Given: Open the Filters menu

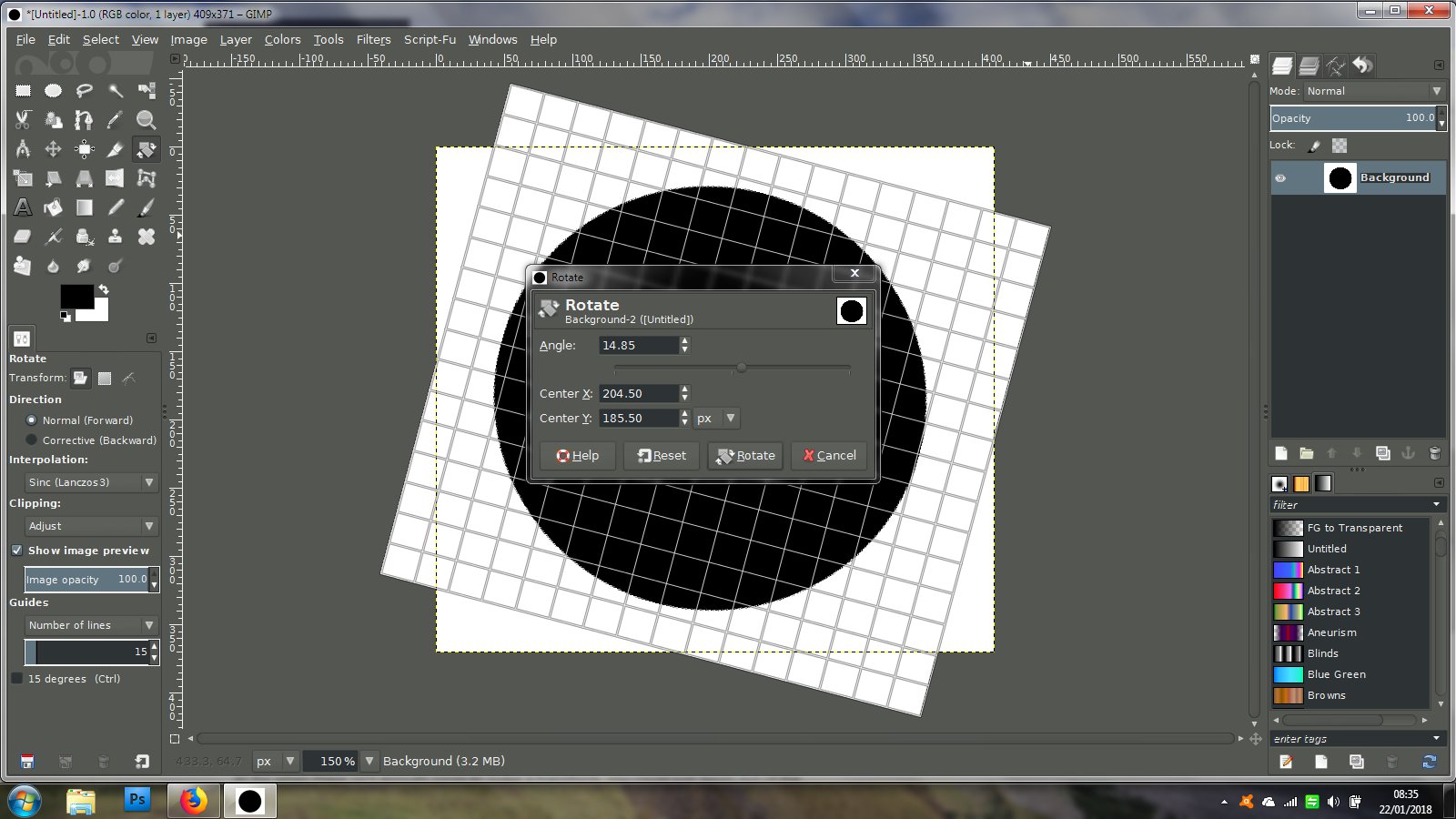Looking at the screenshot, I should 373,39.
